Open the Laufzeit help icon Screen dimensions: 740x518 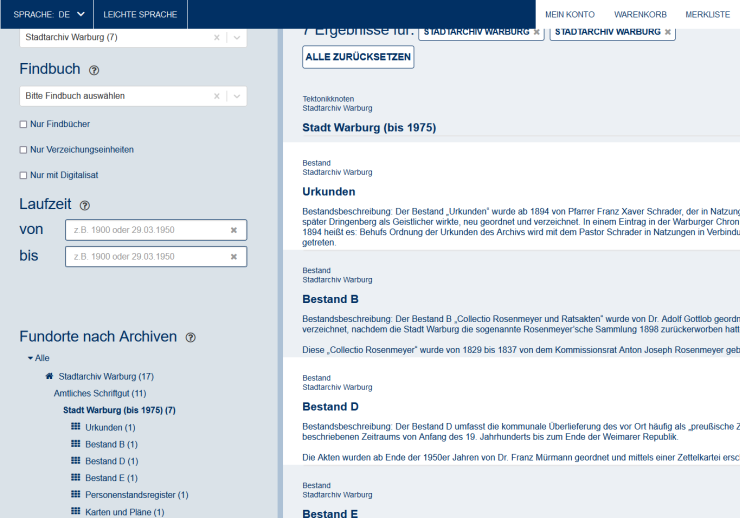click(x=84, y=206)
